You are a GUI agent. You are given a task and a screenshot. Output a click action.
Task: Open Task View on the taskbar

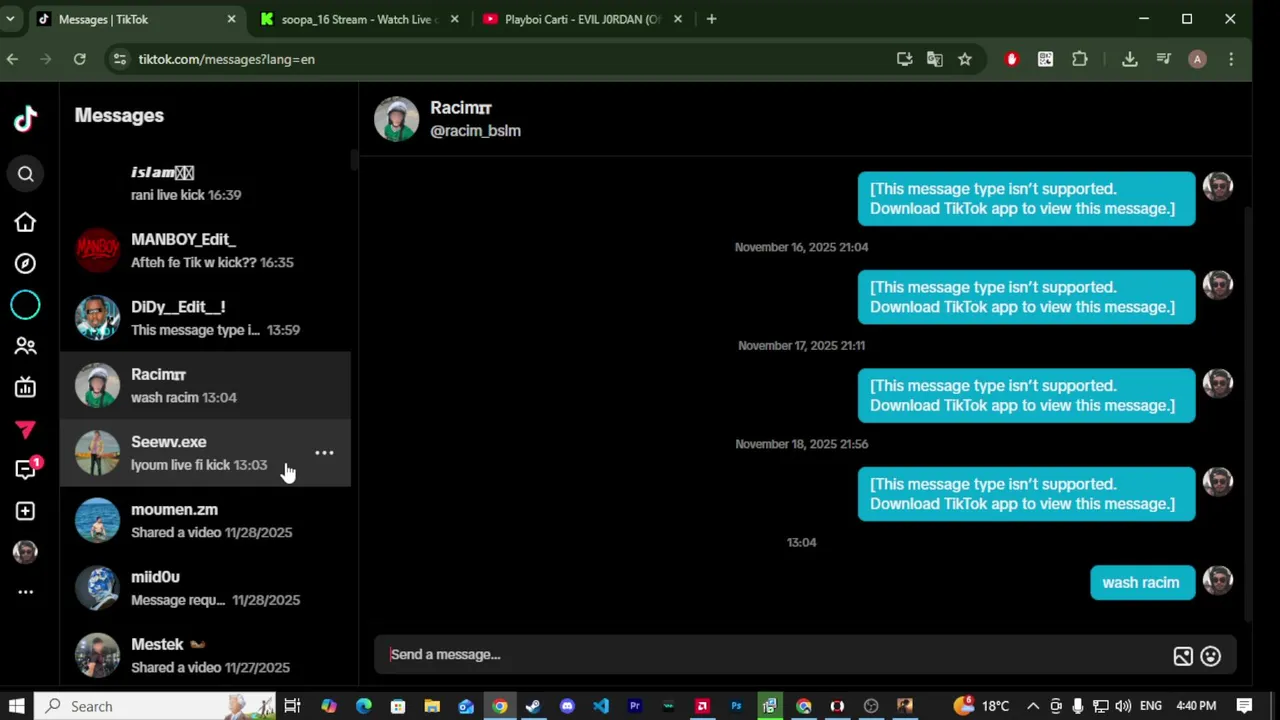[292, 706]
